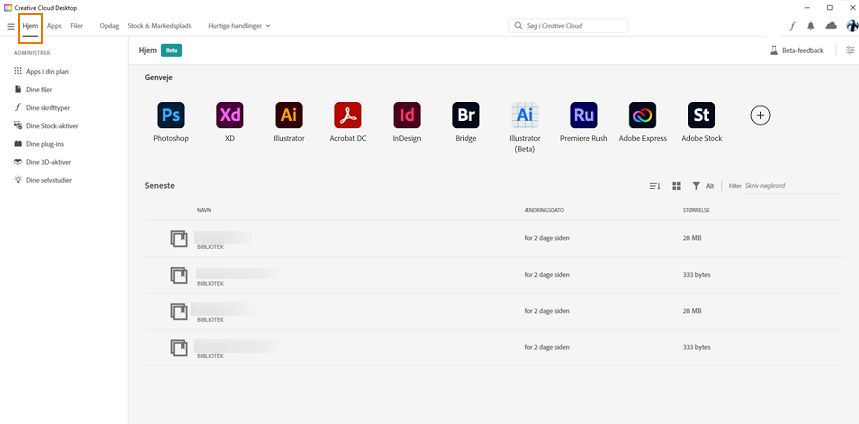Screen dimensions: 859x424
Task: Launch Bridge from shortcuts
Action: (466, 122)
